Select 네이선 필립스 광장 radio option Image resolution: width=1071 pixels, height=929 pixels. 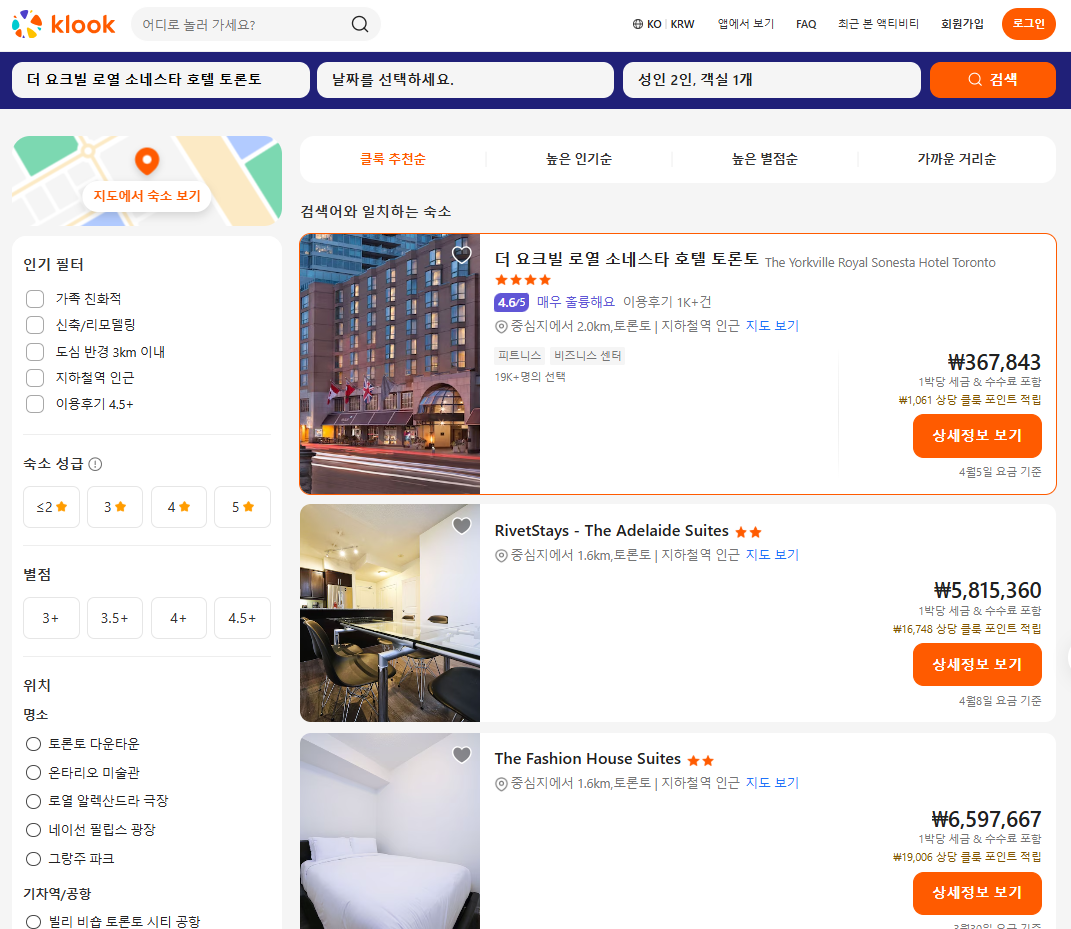(33, 830)
